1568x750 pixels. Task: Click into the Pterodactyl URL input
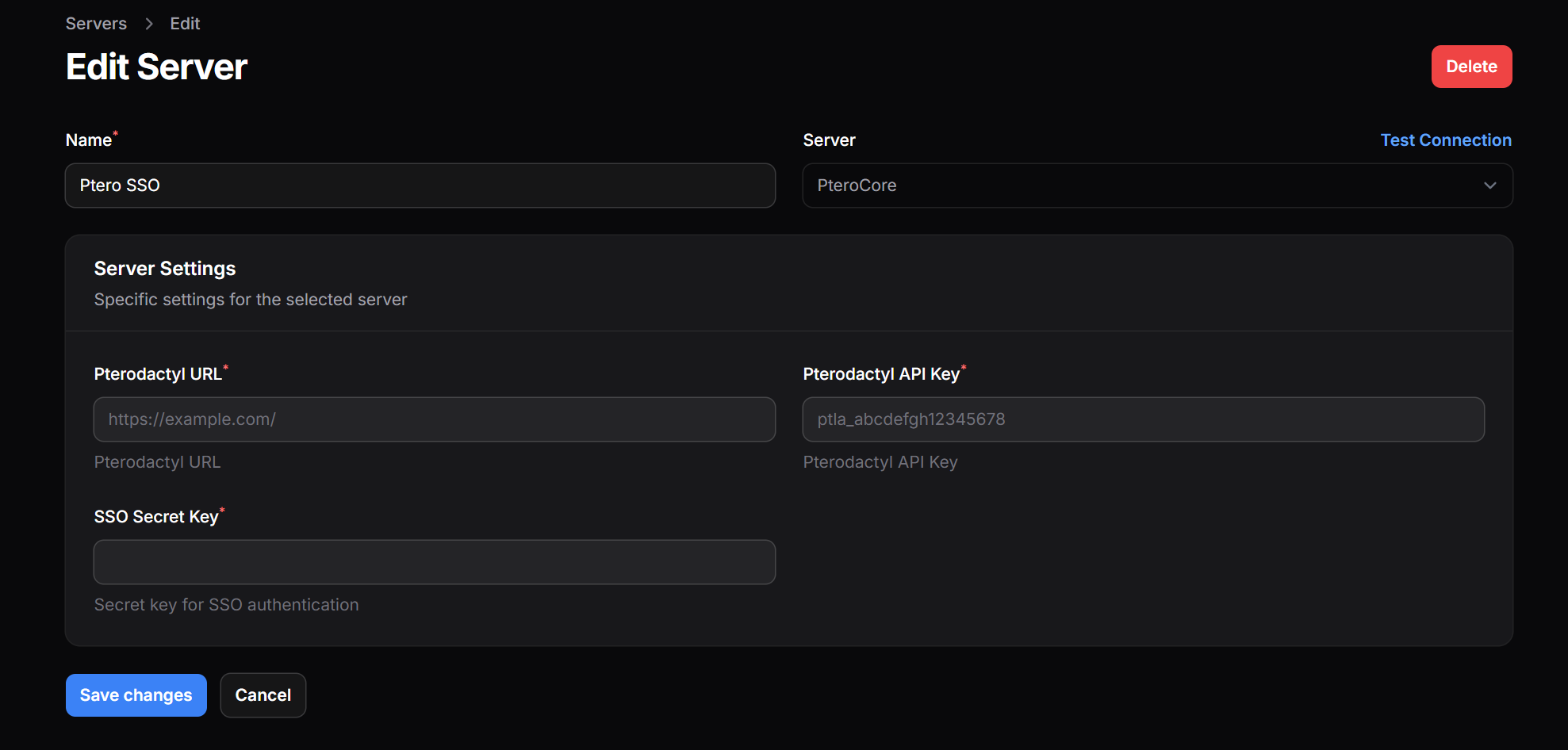434,419
